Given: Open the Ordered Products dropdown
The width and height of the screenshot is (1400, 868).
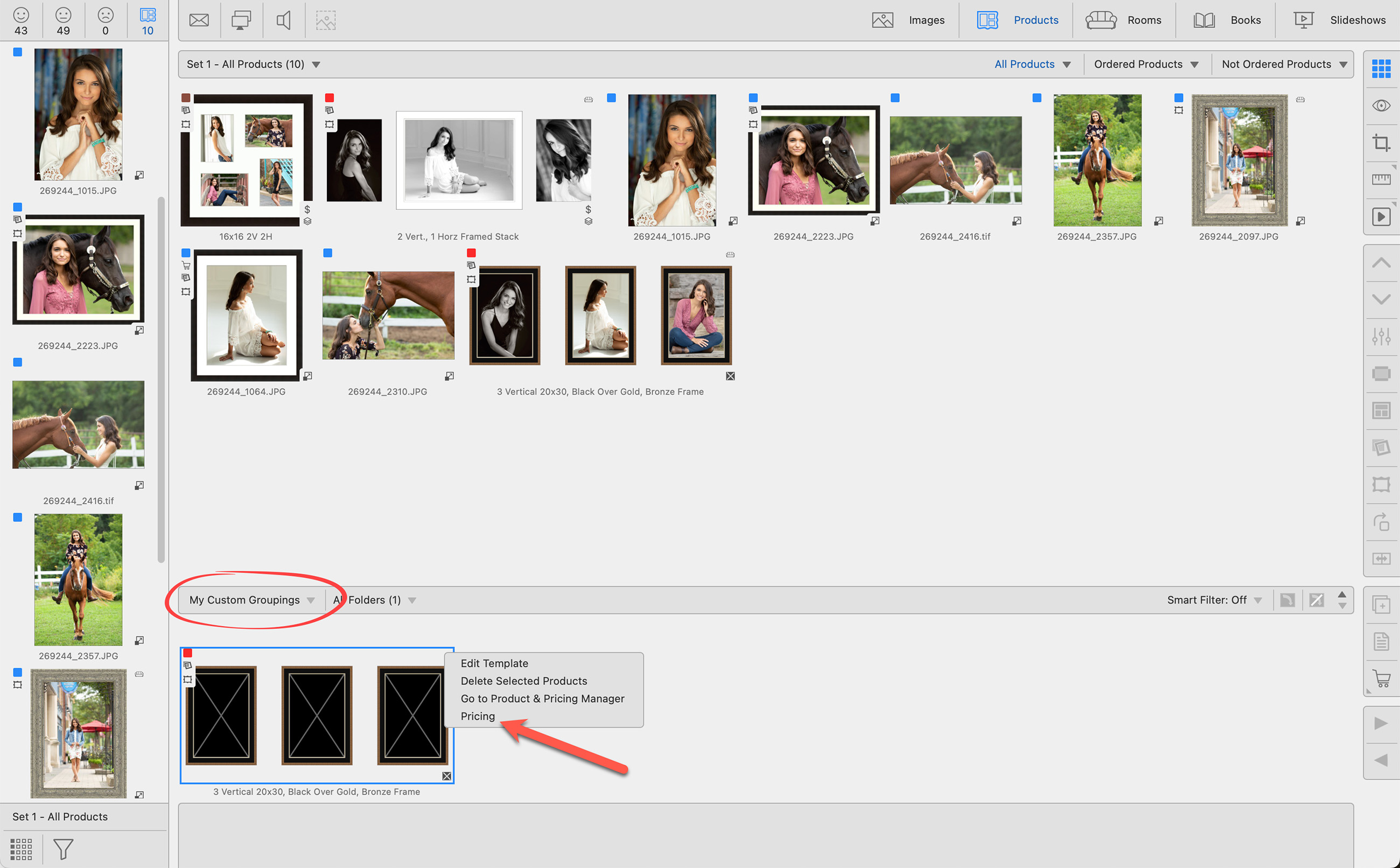Looking at the screenshot, I should [x=1146, y=64].
